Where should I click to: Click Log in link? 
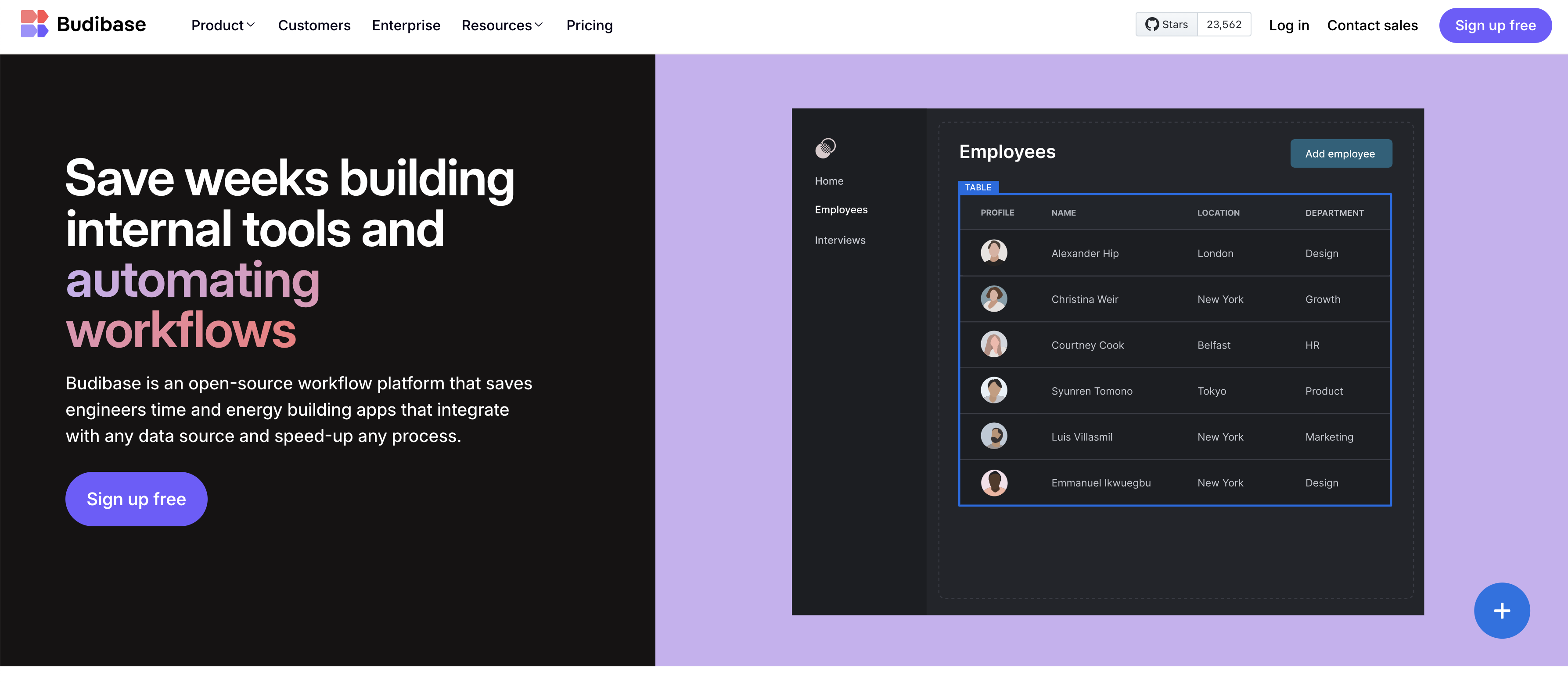click(1289, 25)
